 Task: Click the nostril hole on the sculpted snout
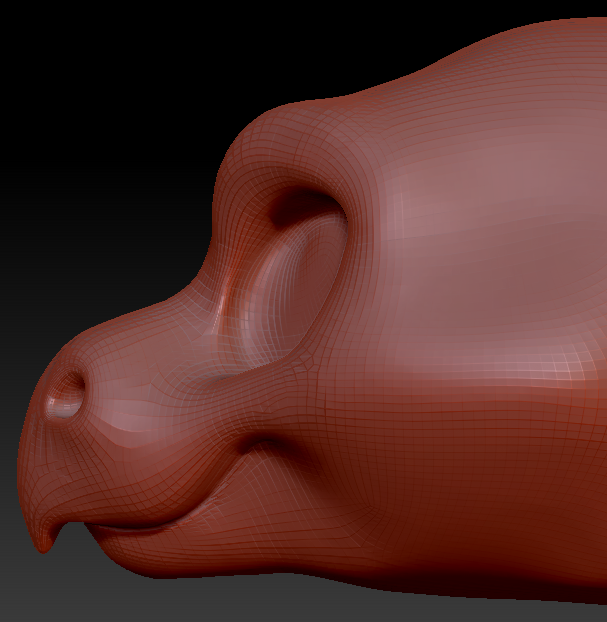(66, 395)
